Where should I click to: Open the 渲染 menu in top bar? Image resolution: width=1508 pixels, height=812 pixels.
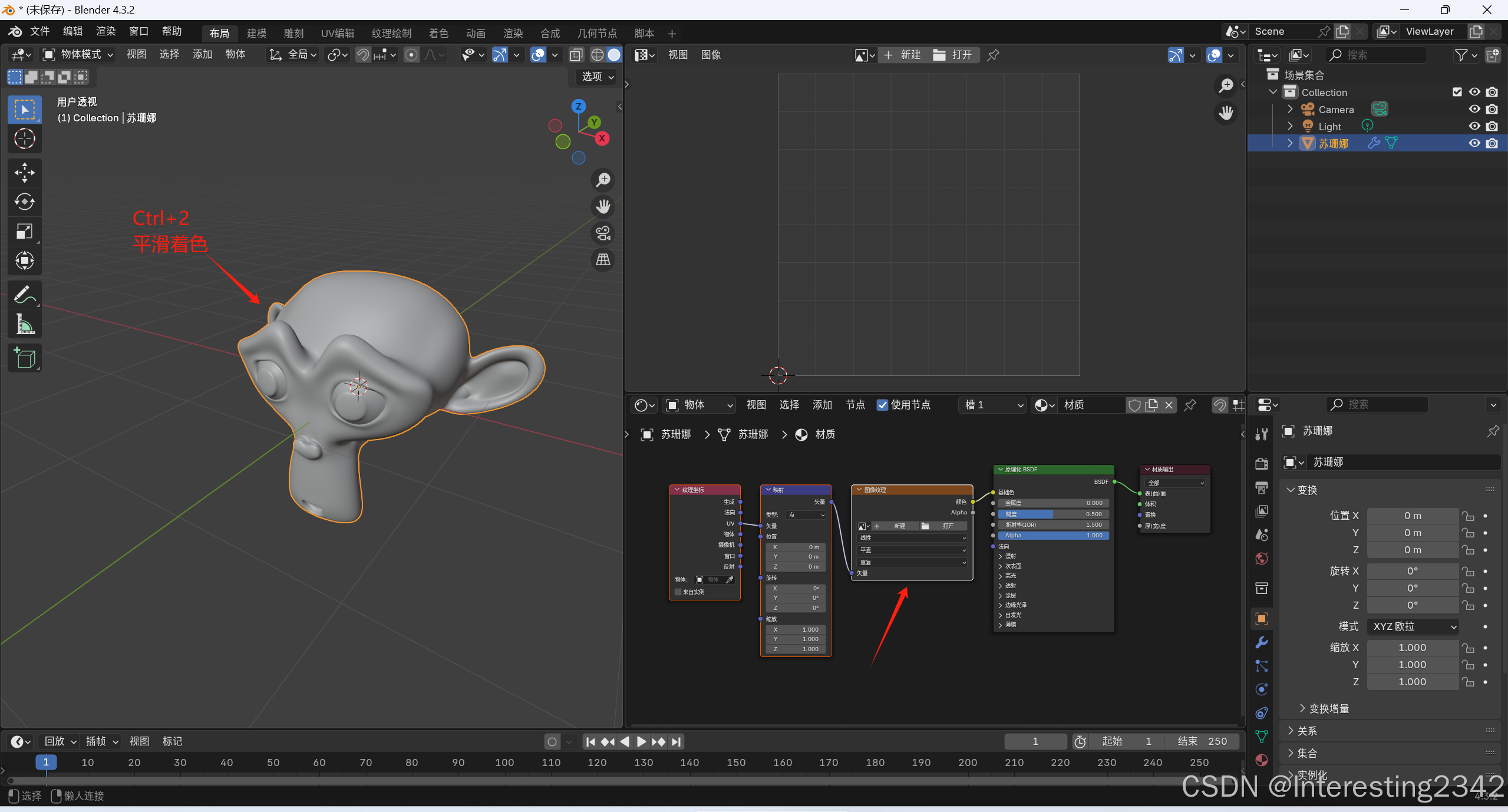click(x=105, y=31)
